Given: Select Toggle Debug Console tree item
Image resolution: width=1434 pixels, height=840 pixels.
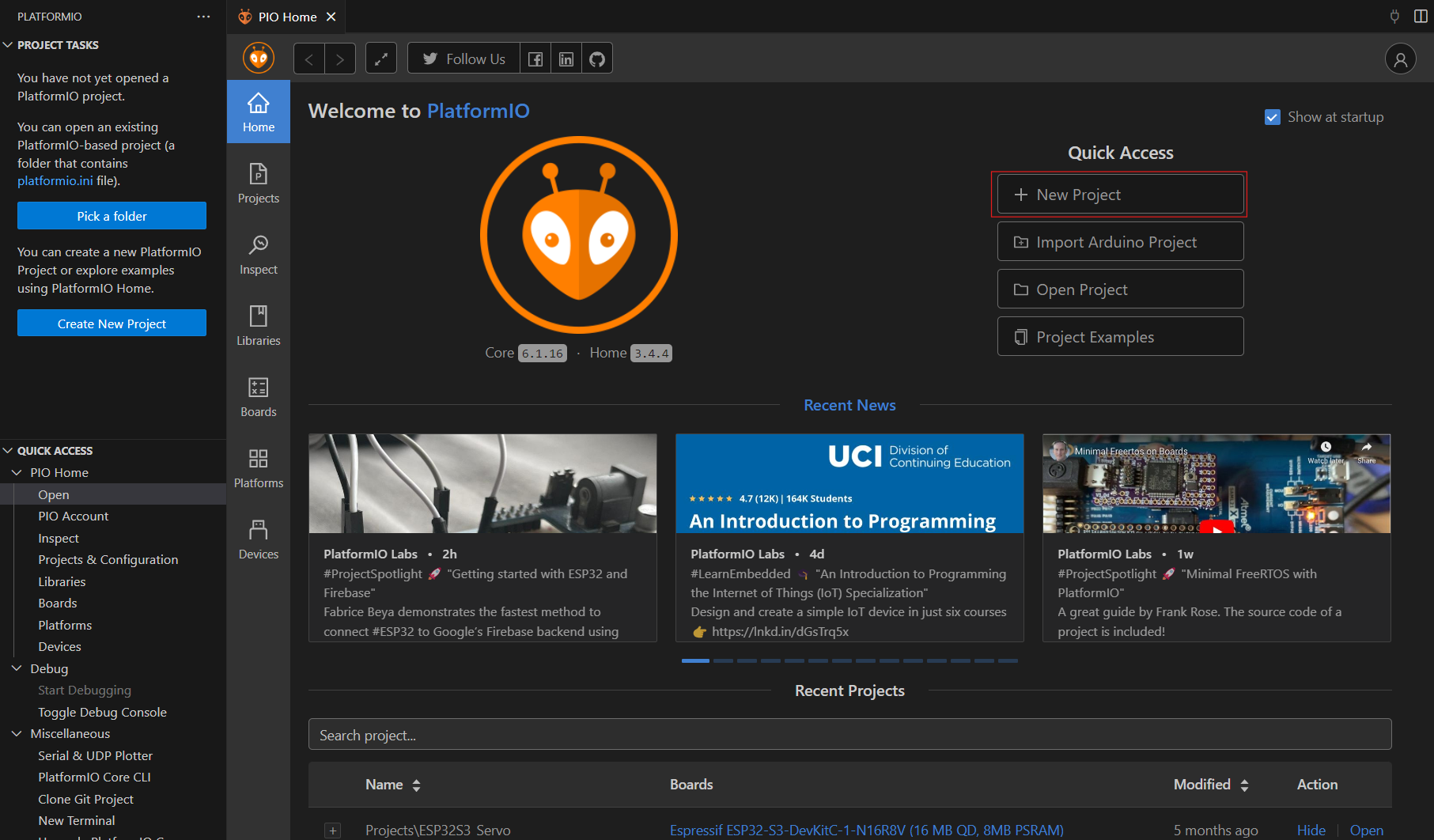Looking at the screenshot, I should click(113, 712).
